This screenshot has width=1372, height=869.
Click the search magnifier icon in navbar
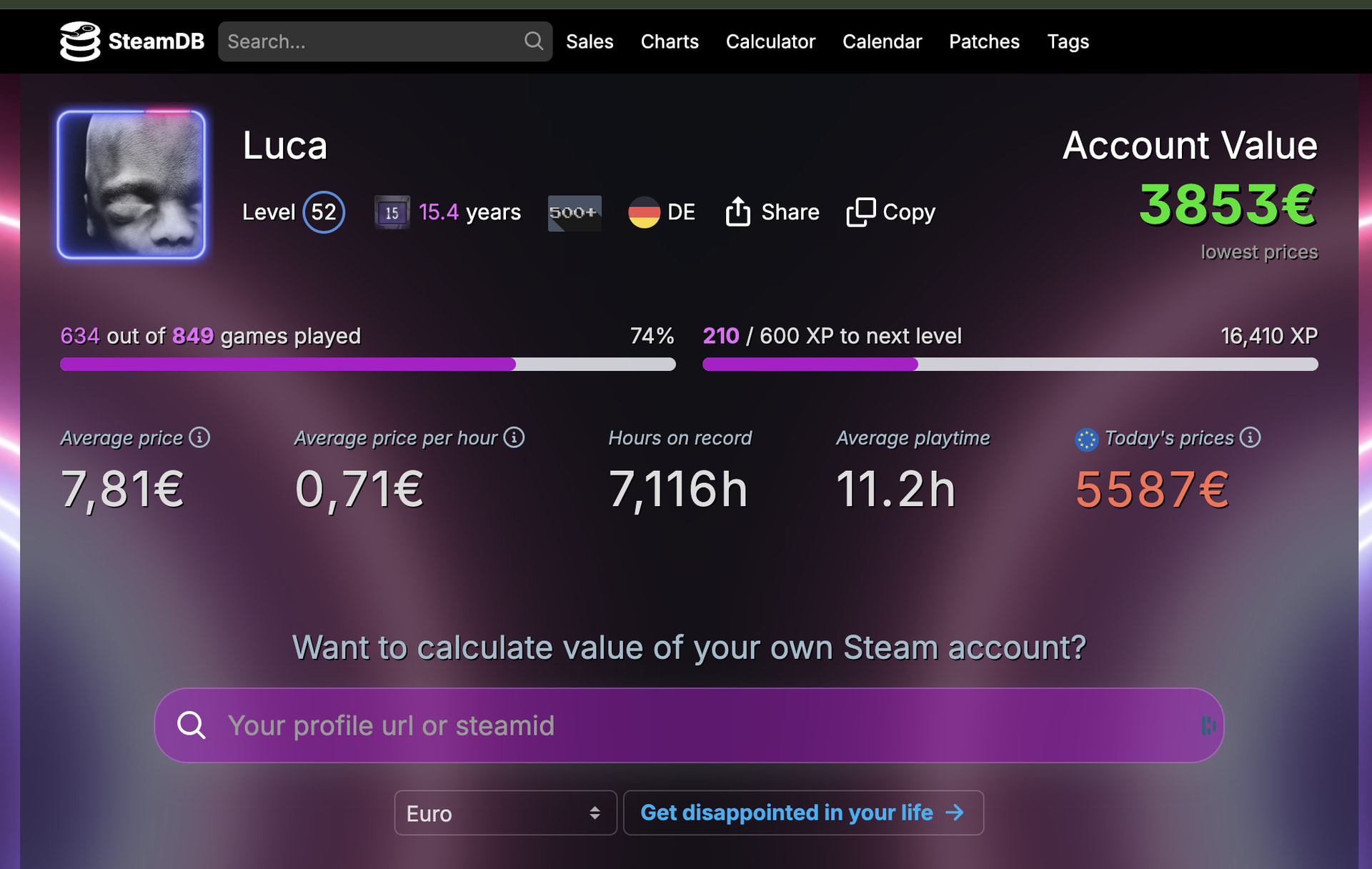pyautogui.click(x=533, y=41)
